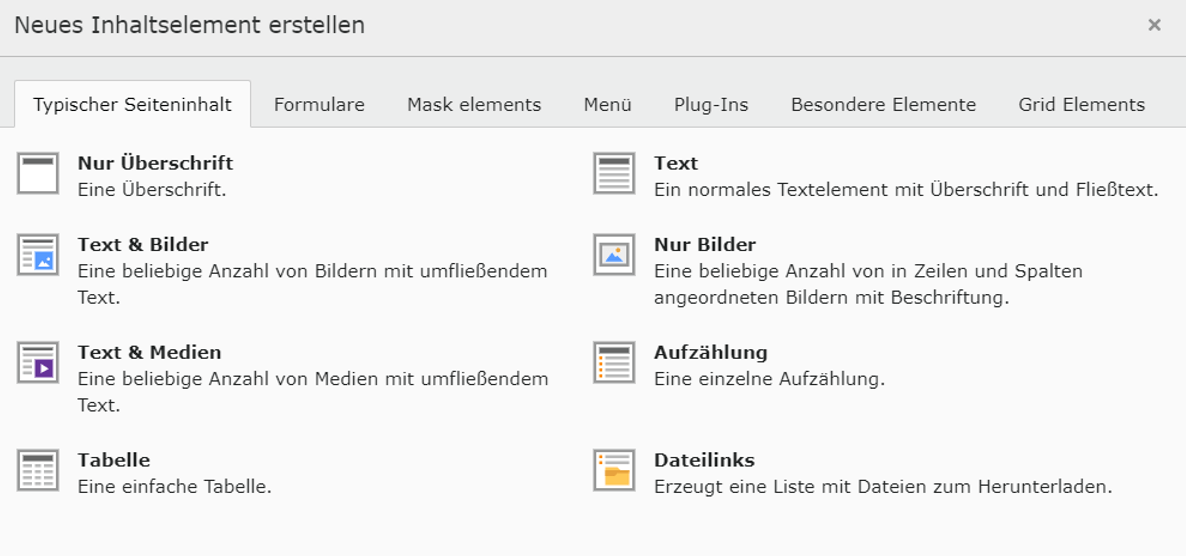Click the Nur Überschrift header icon
The height and width of the screenshot is (556, 1186).
pos(38,173)
